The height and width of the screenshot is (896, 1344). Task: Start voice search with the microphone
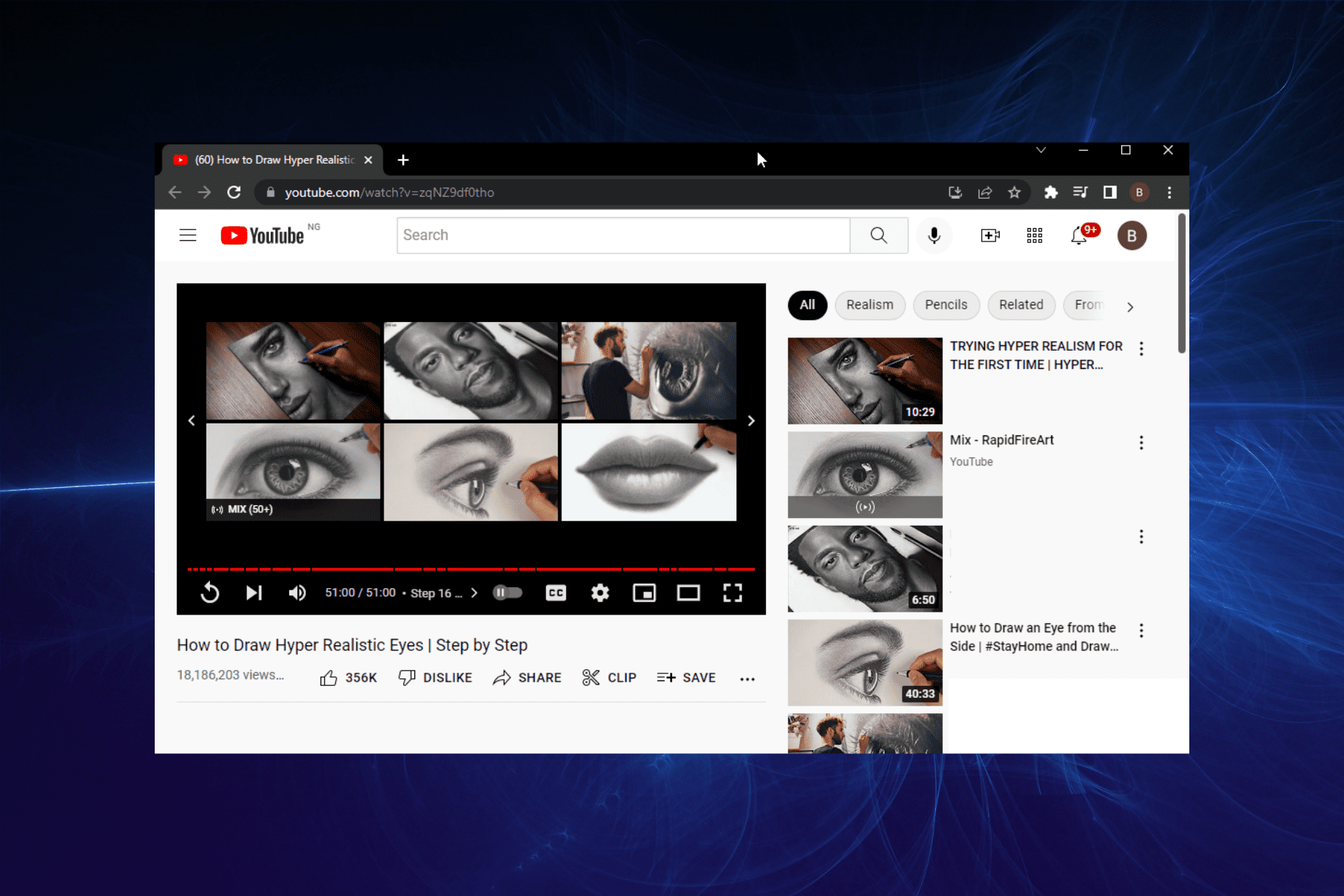click(x=934, y=235)
